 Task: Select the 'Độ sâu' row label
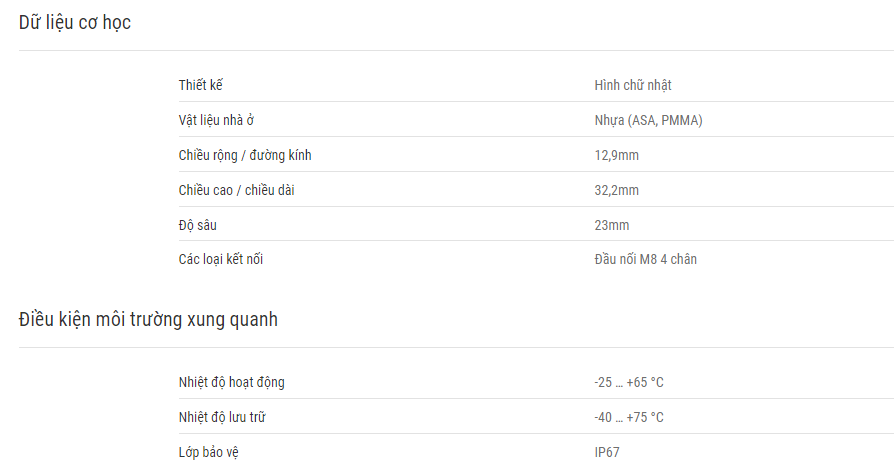pyautogui.click(x=197, y=225)
